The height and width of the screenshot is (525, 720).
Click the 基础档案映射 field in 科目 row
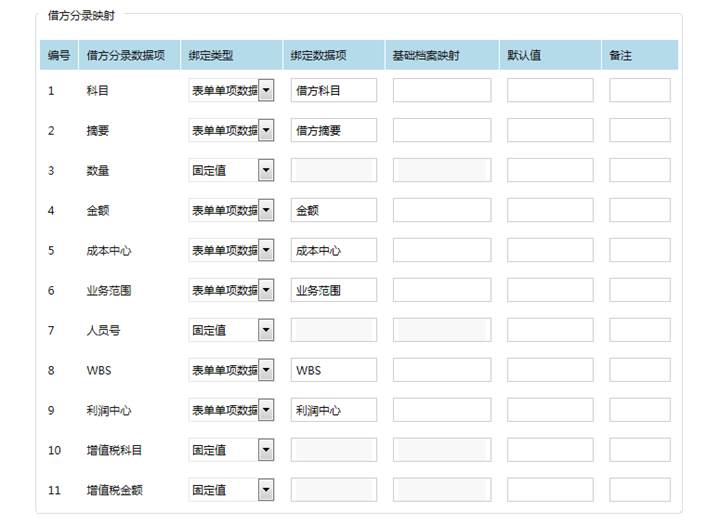(442, 90)
